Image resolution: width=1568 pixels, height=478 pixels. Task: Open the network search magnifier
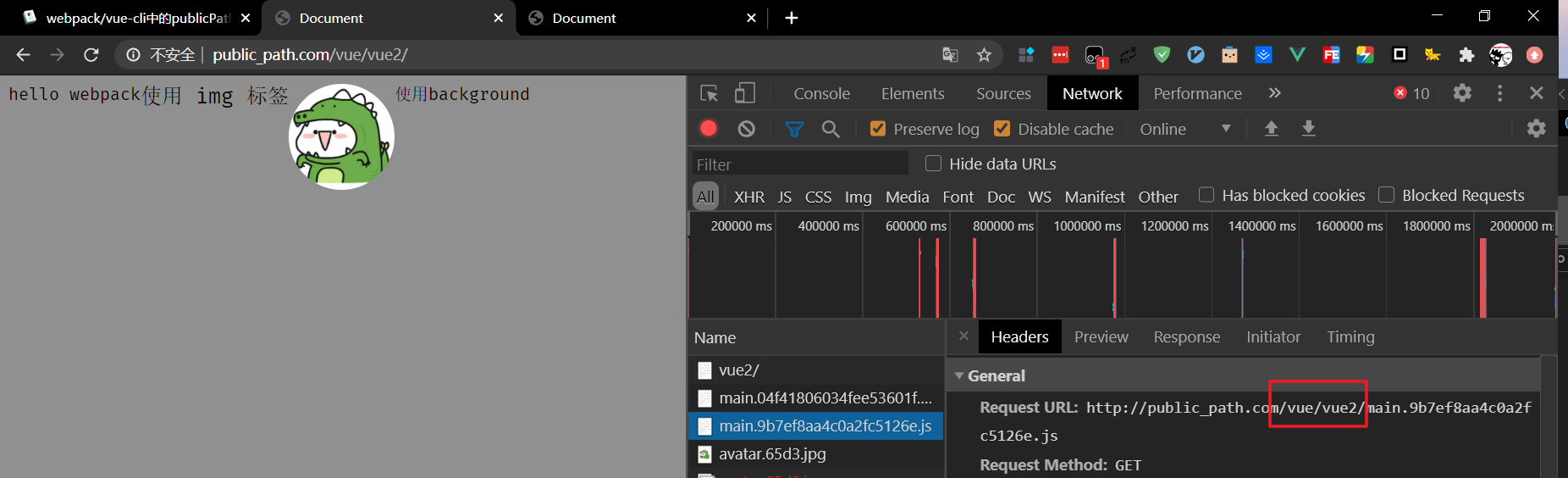[x=831, y=129]
